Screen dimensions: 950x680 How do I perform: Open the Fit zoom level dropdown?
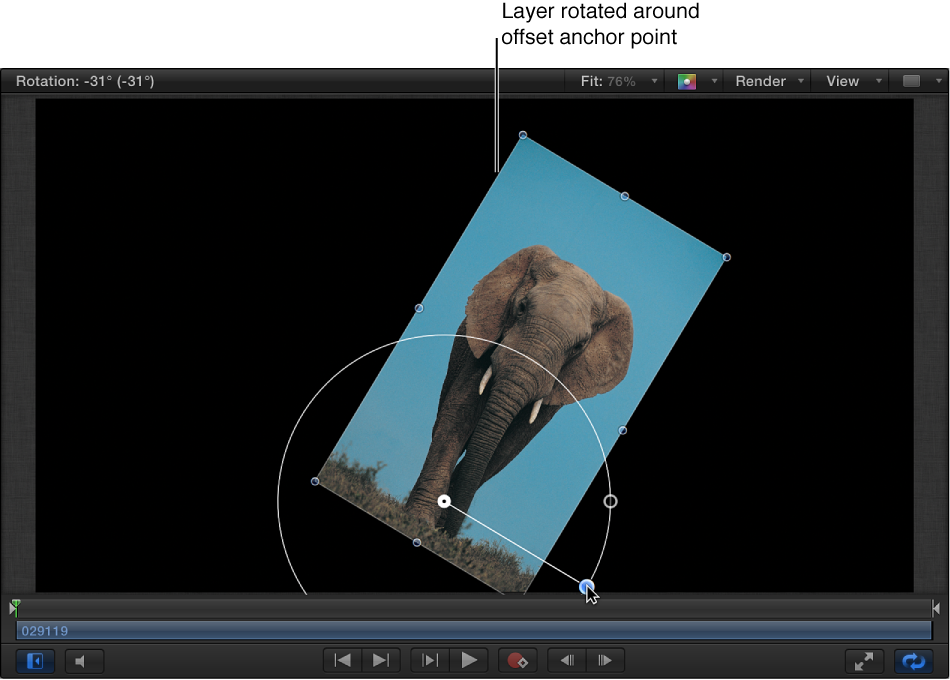(655, 80)
